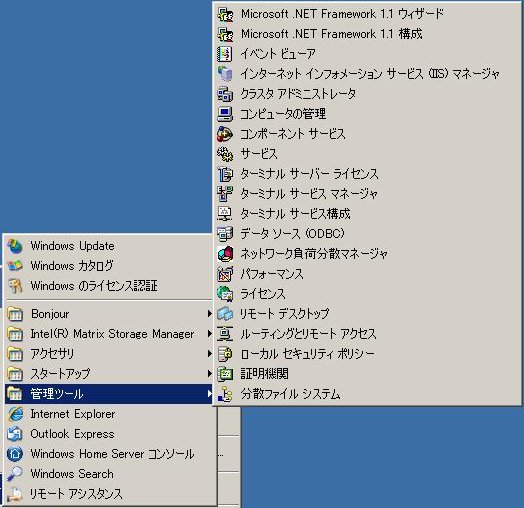Click the Windows Search magnifier icon

pyautogui.click(x=15, y=474)
